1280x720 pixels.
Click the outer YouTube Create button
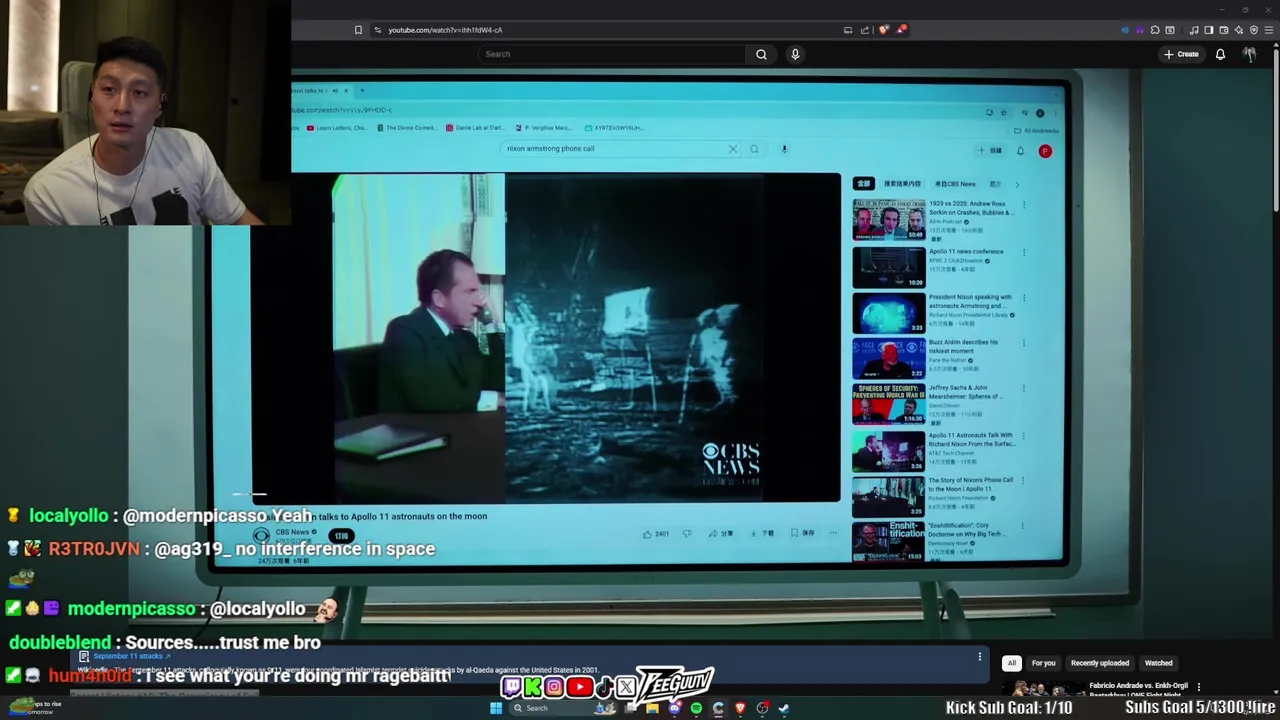tap(1181, 54)
